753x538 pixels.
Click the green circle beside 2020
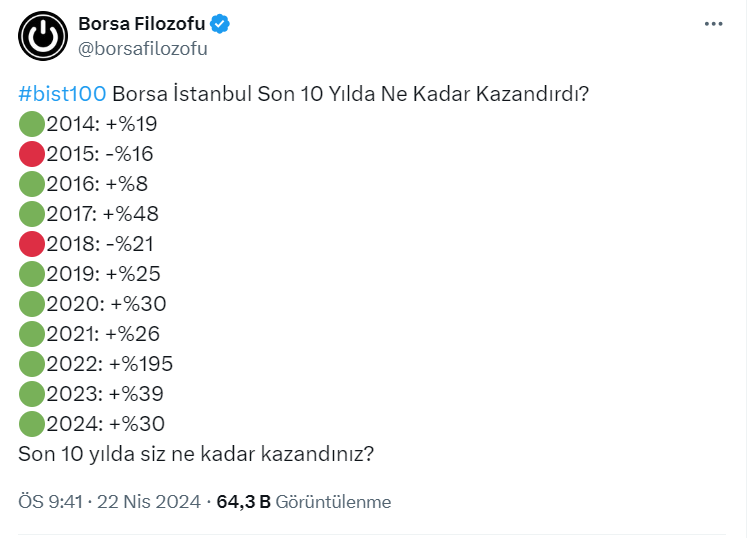32,304
